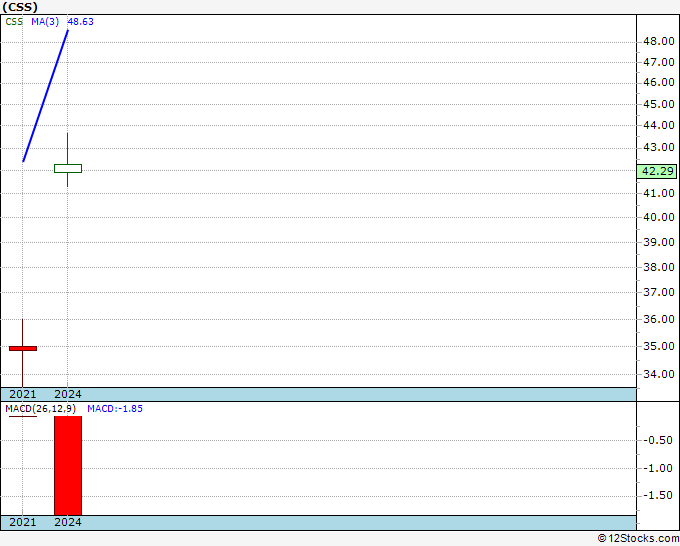Click the 45.00 price axis label
The height and width of the screenshot is (546, 680).
pyautogui.click(x=659, y=104)
